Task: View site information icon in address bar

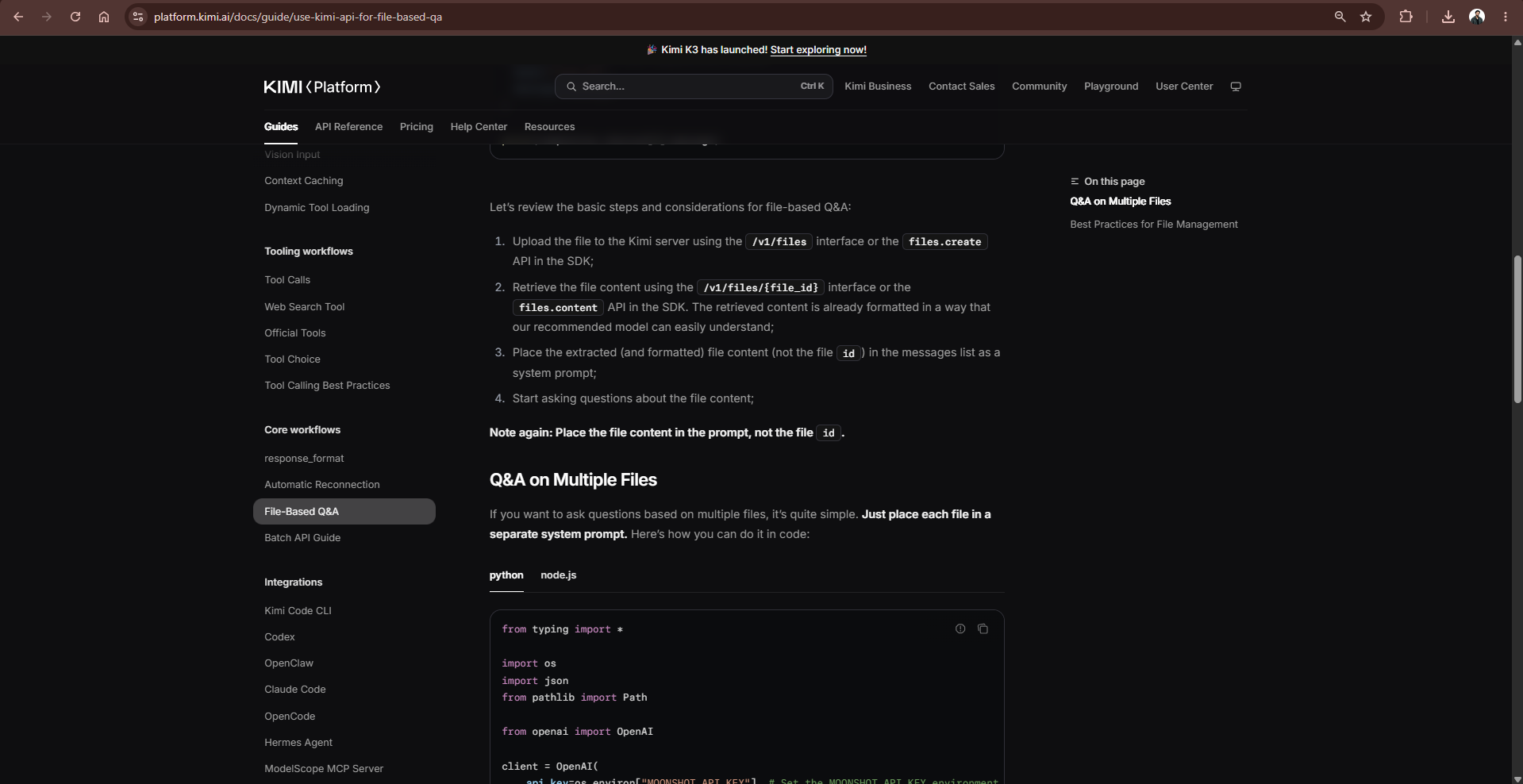Action: coord(138,17)
